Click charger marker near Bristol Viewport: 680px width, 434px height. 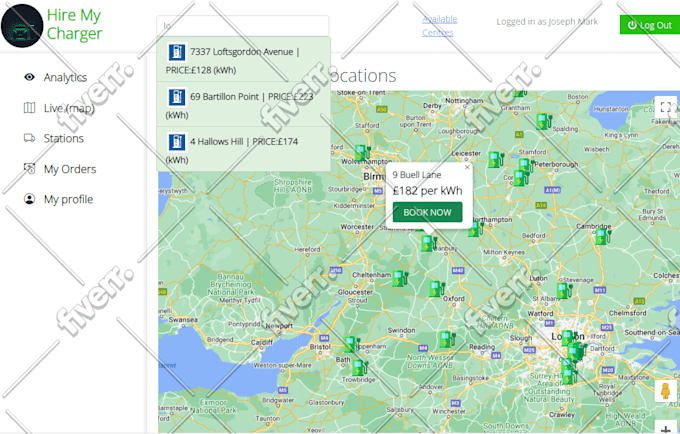click(x=352, y=344)
